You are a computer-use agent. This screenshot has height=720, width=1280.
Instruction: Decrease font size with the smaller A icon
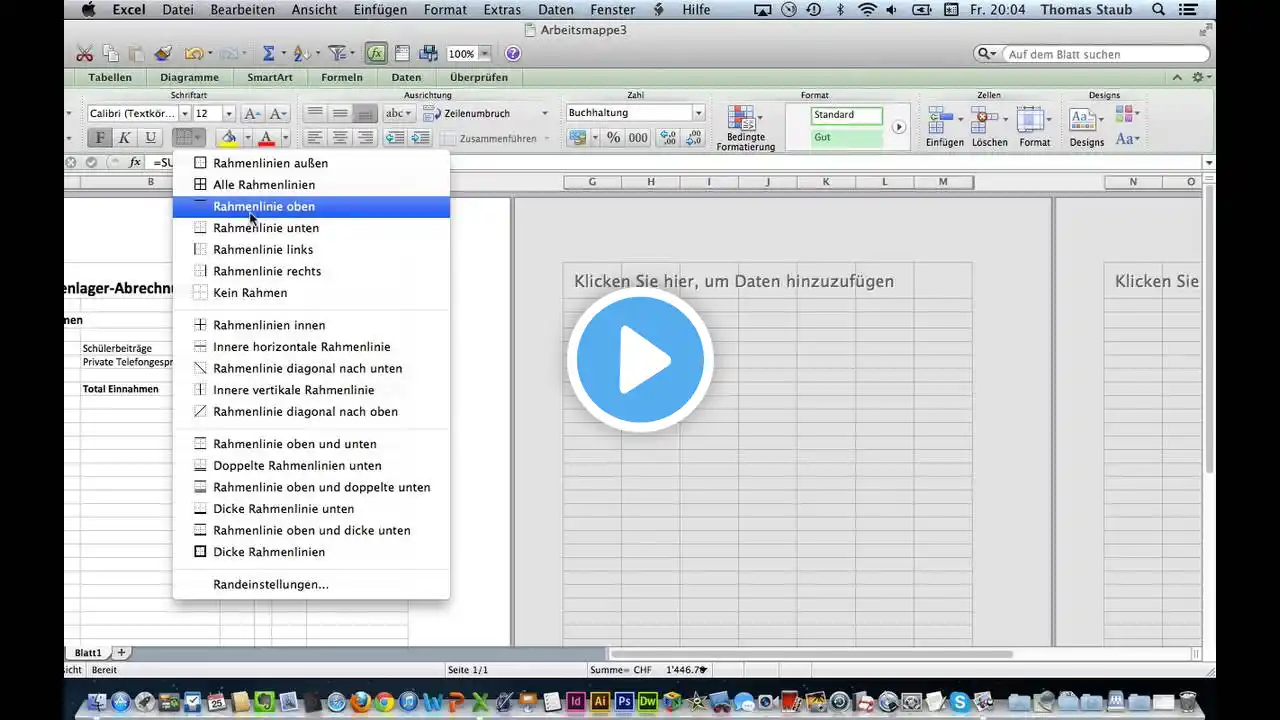click(x=278, y=114)
